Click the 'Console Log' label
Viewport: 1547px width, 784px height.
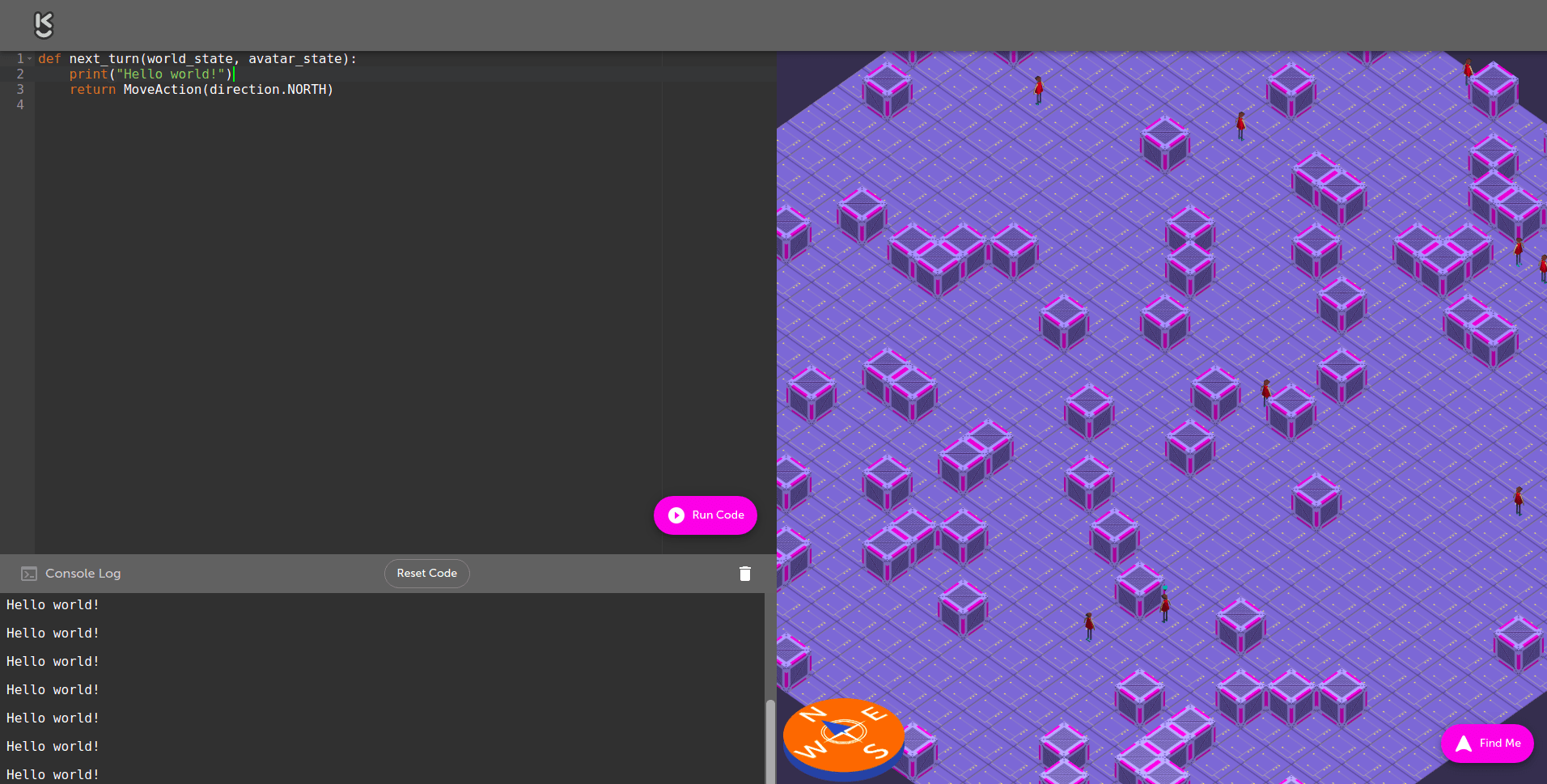point(83,574)
